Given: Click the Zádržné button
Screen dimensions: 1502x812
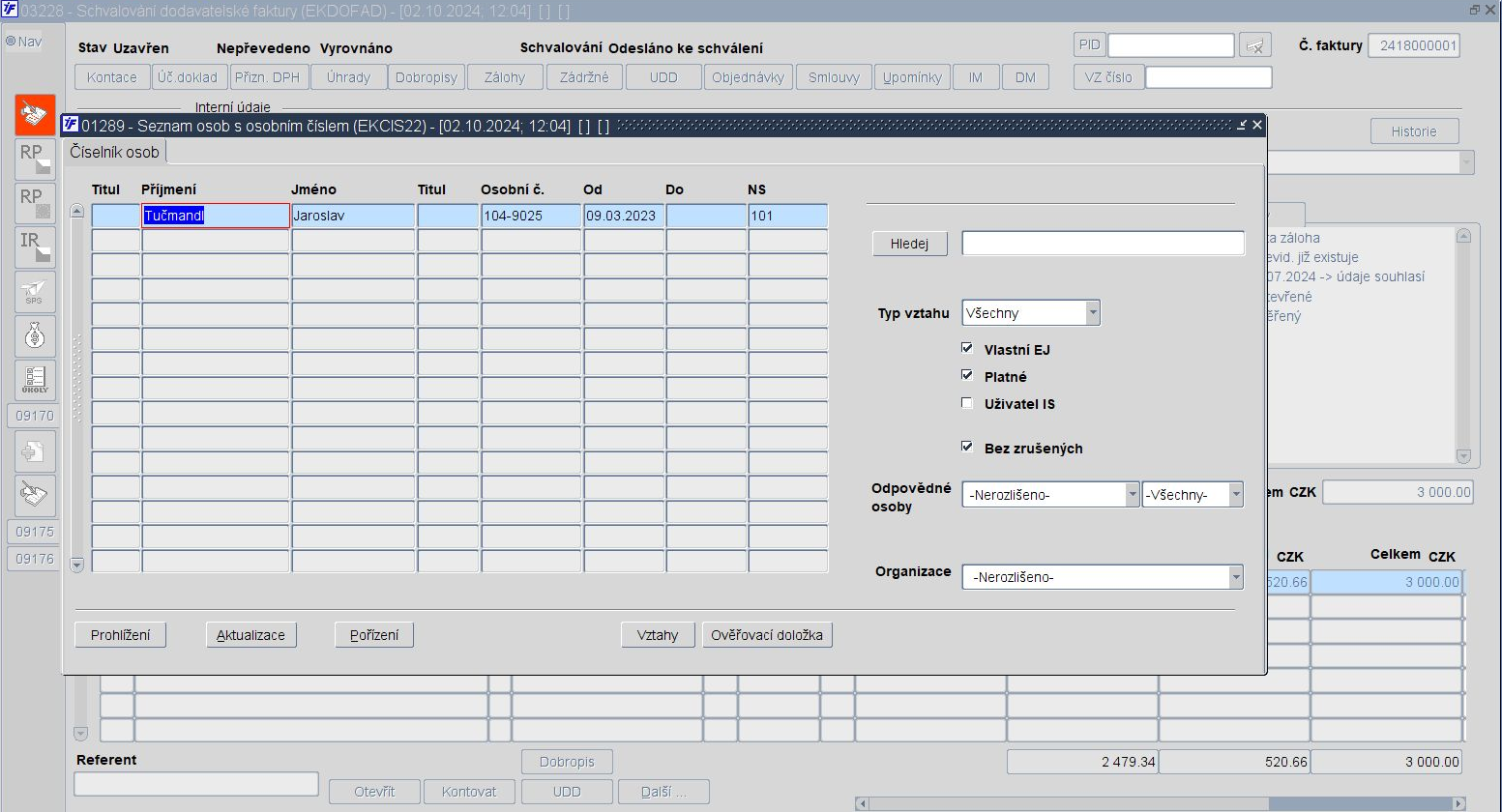Looking at the screenshot, I should tap(584, 77).
